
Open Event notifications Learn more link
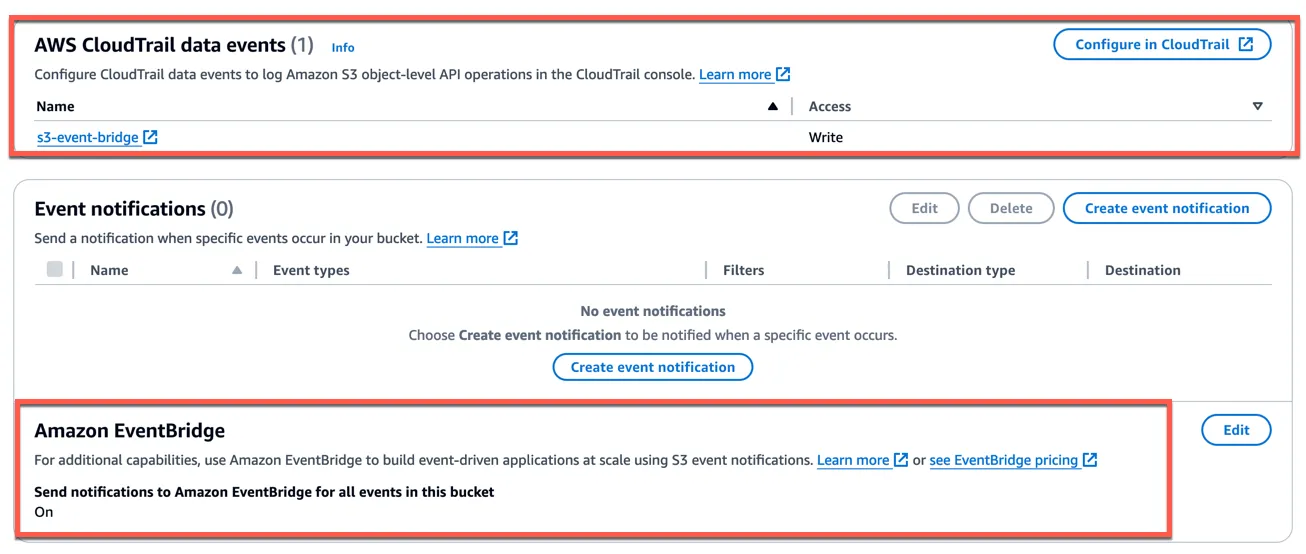(x=462, y=238)
